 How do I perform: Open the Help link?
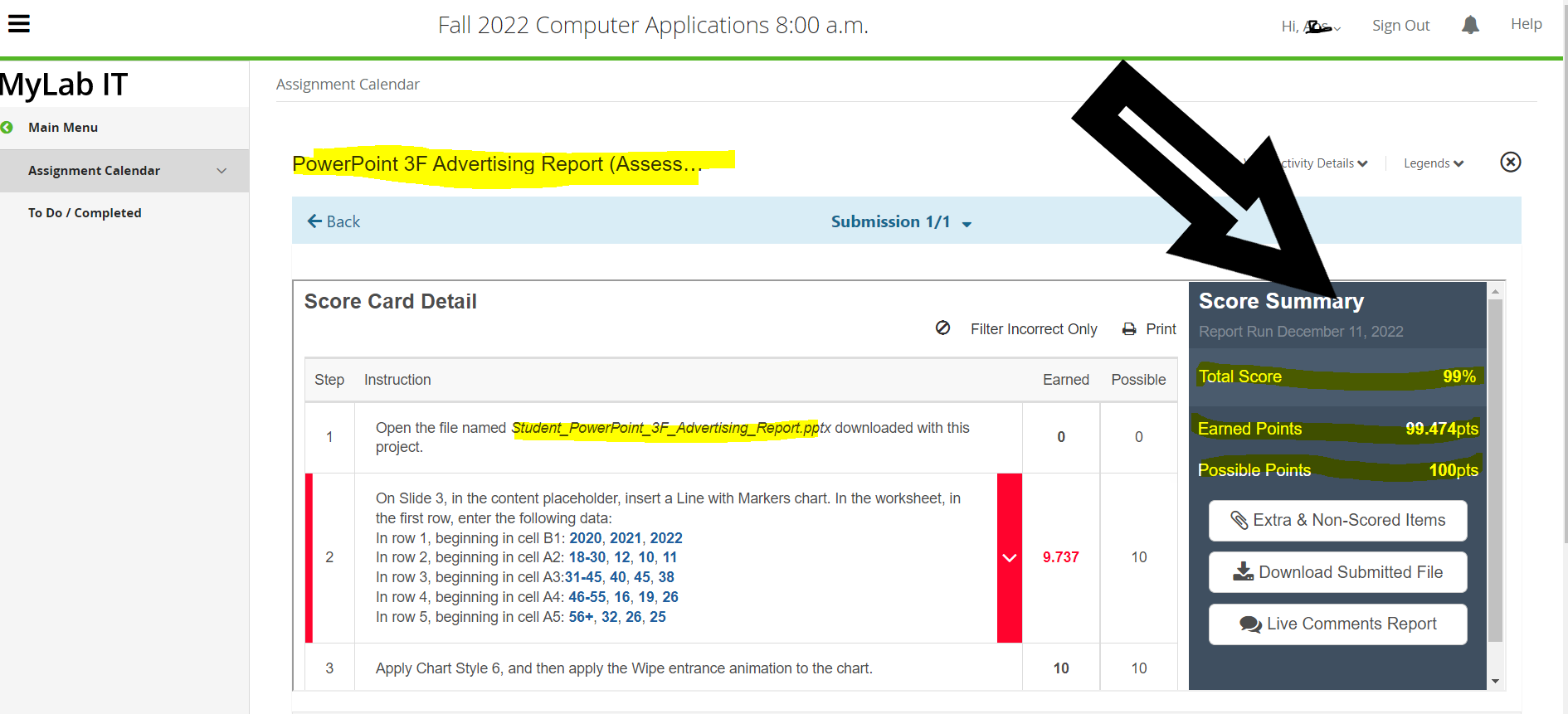1526,24
